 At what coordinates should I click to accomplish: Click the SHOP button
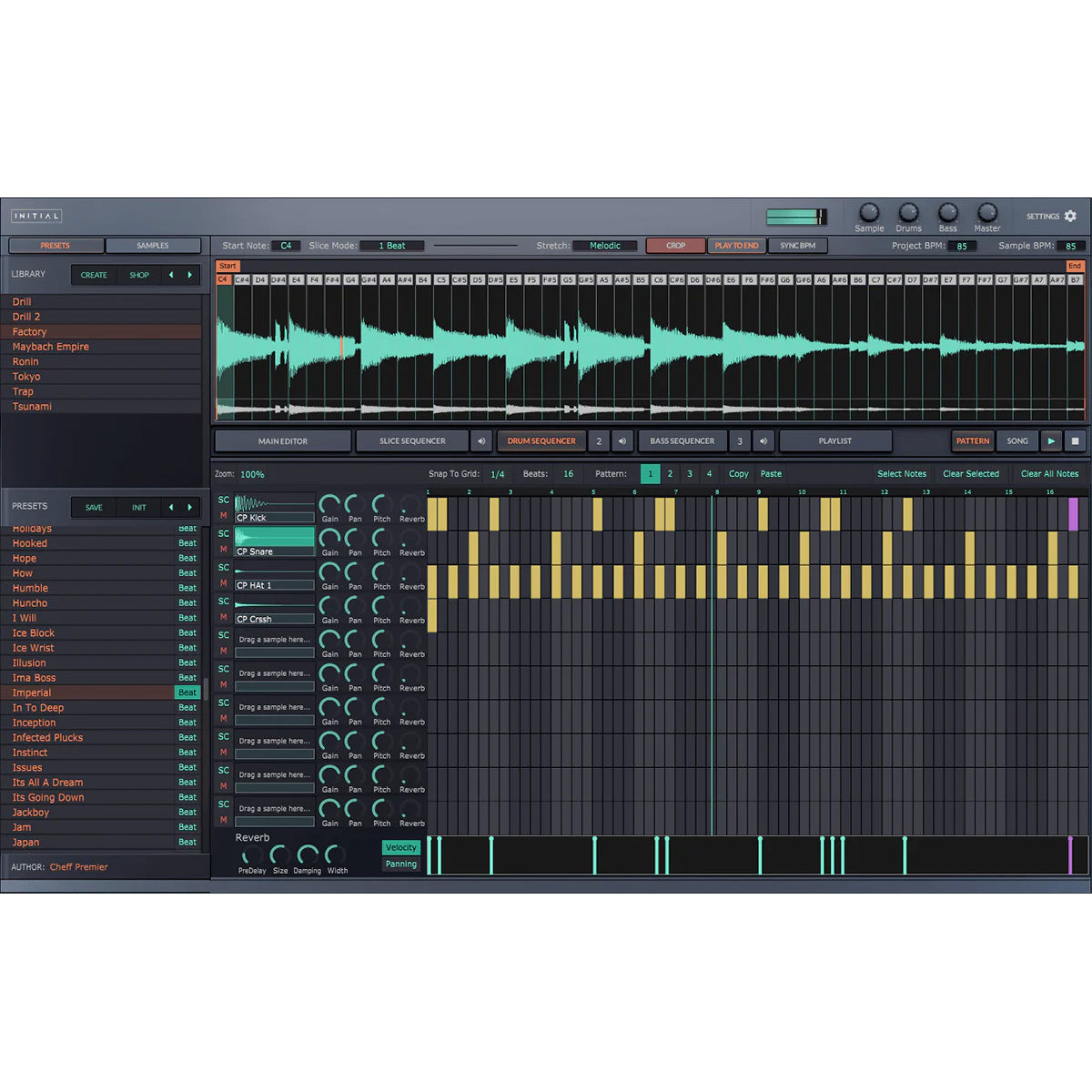(139, 275)
